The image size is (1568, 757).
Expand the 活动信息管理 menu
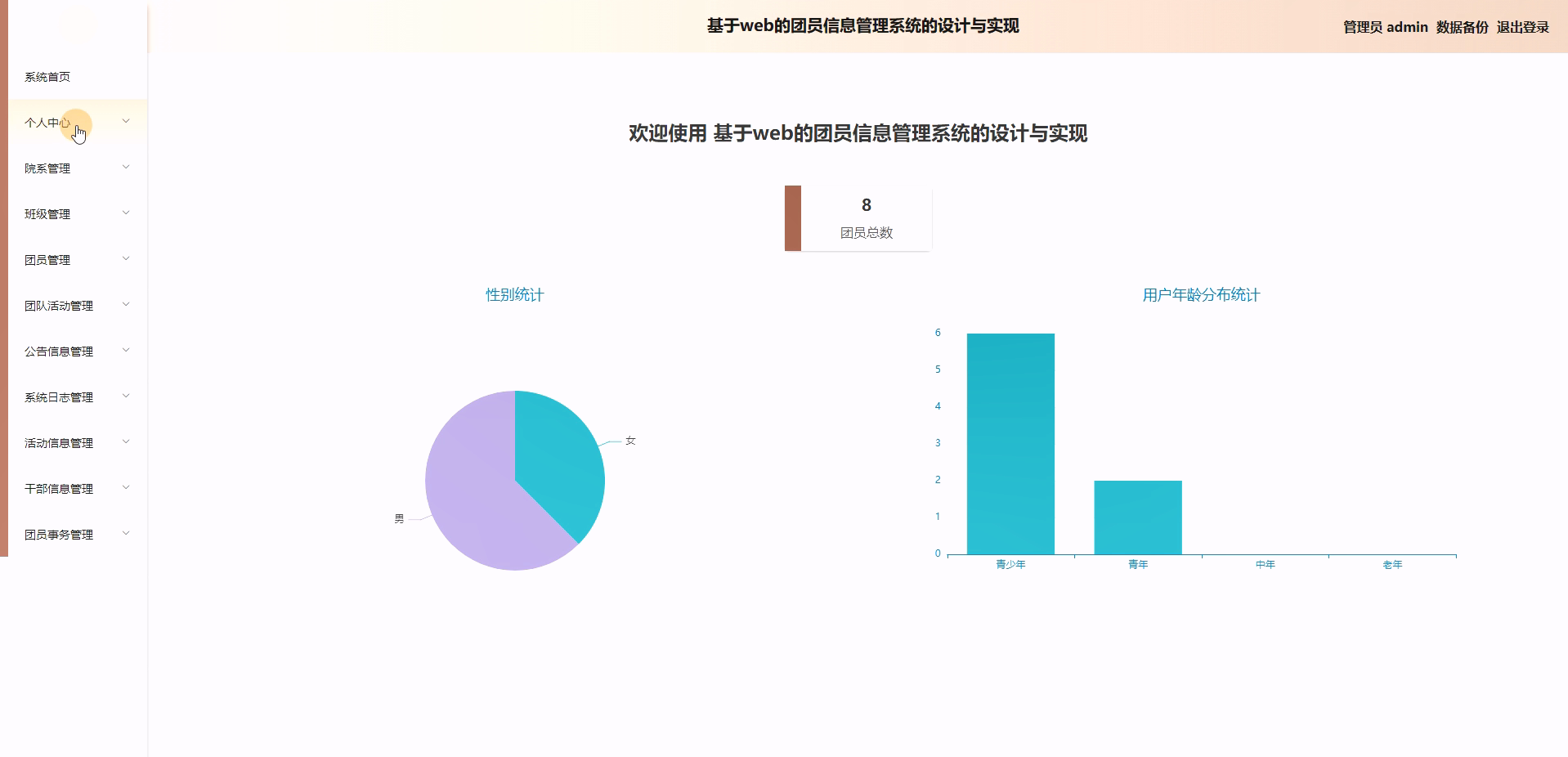[x=57, y=443]
